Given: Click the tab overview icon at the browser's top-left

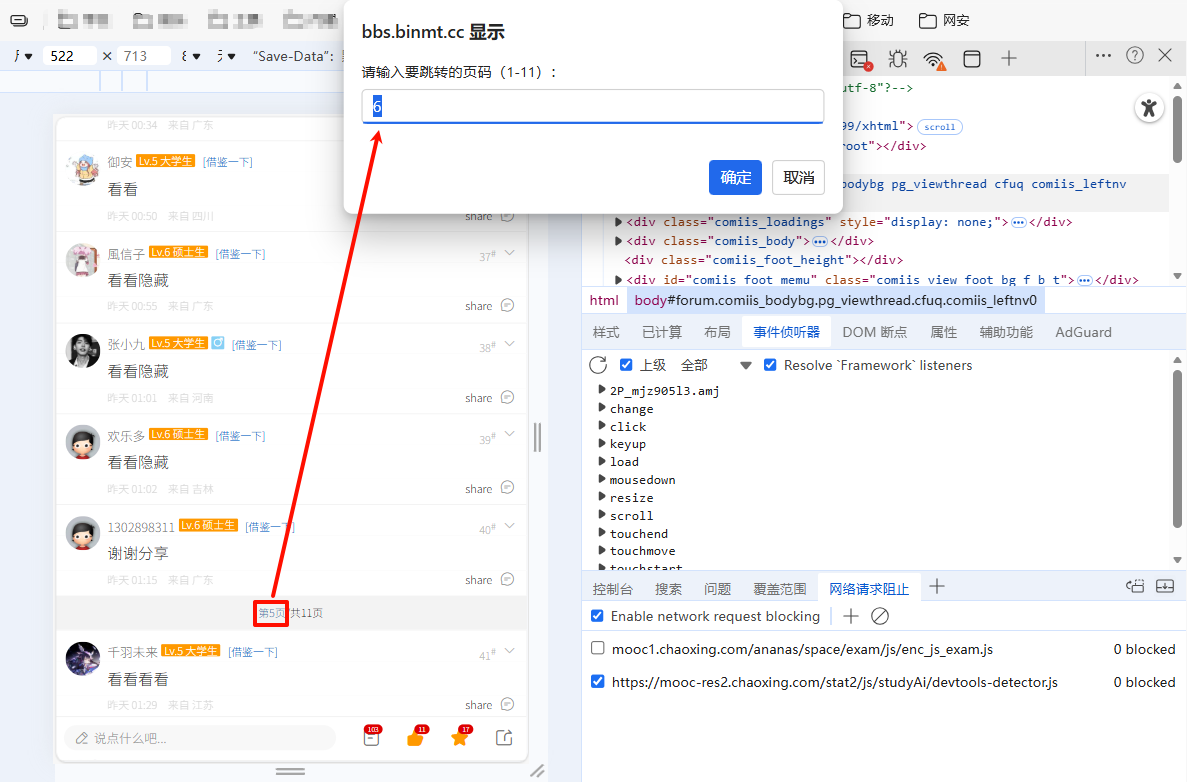Looking at the screenshot, I should point(20,20).
